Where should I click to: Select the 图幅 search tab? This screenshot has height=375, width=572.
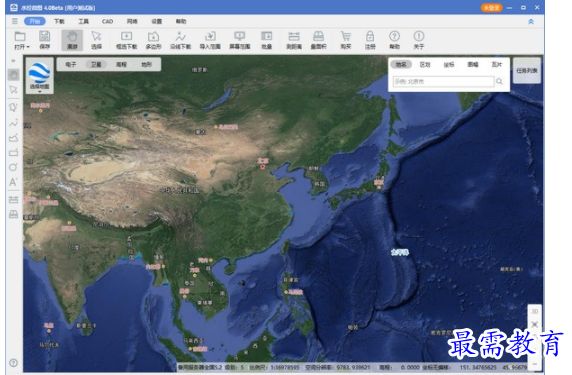pyautogui.click(x=473, y=64)
